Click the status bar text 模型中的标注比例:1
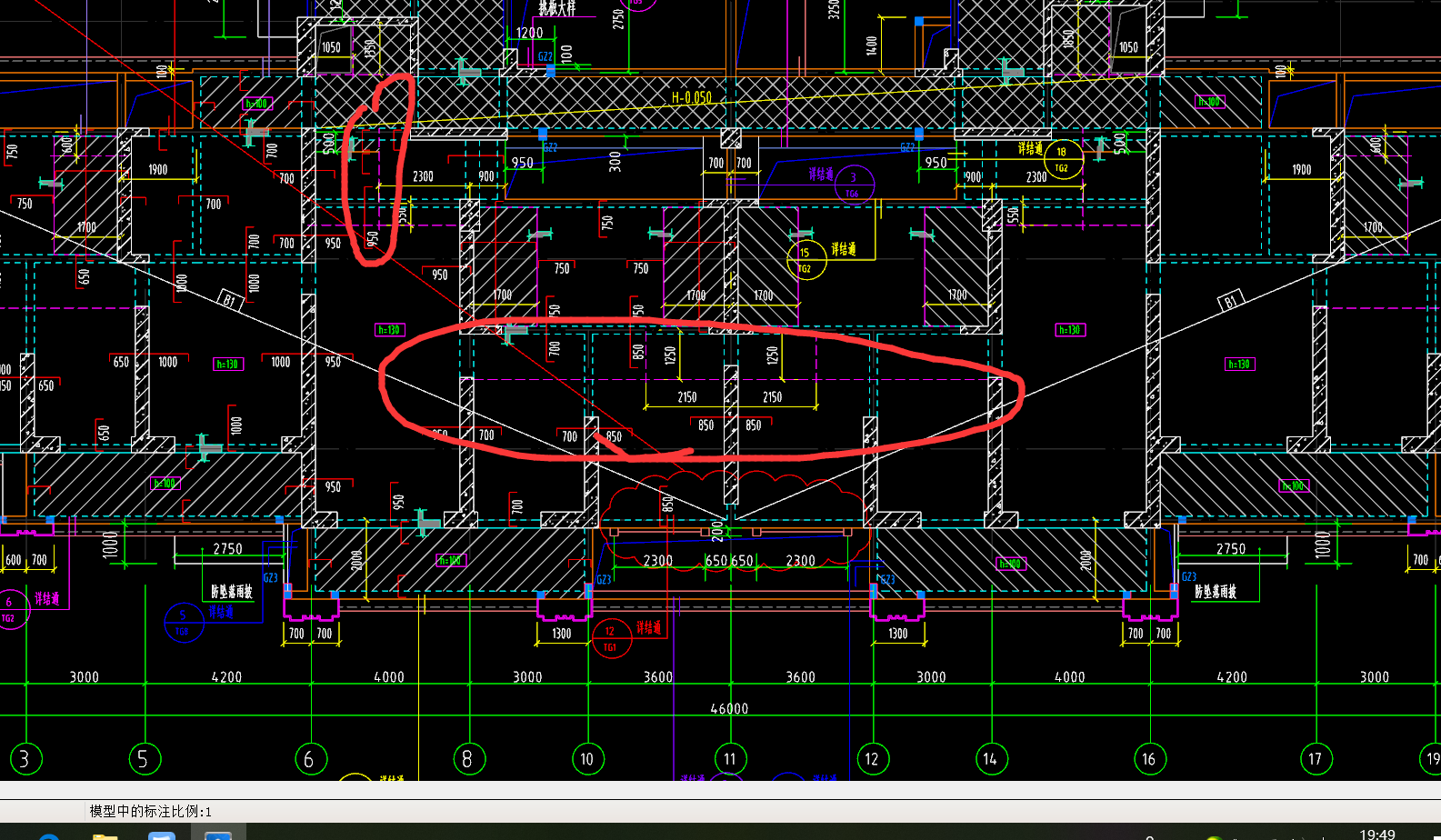1441x840 pixels. coord(150,811)
